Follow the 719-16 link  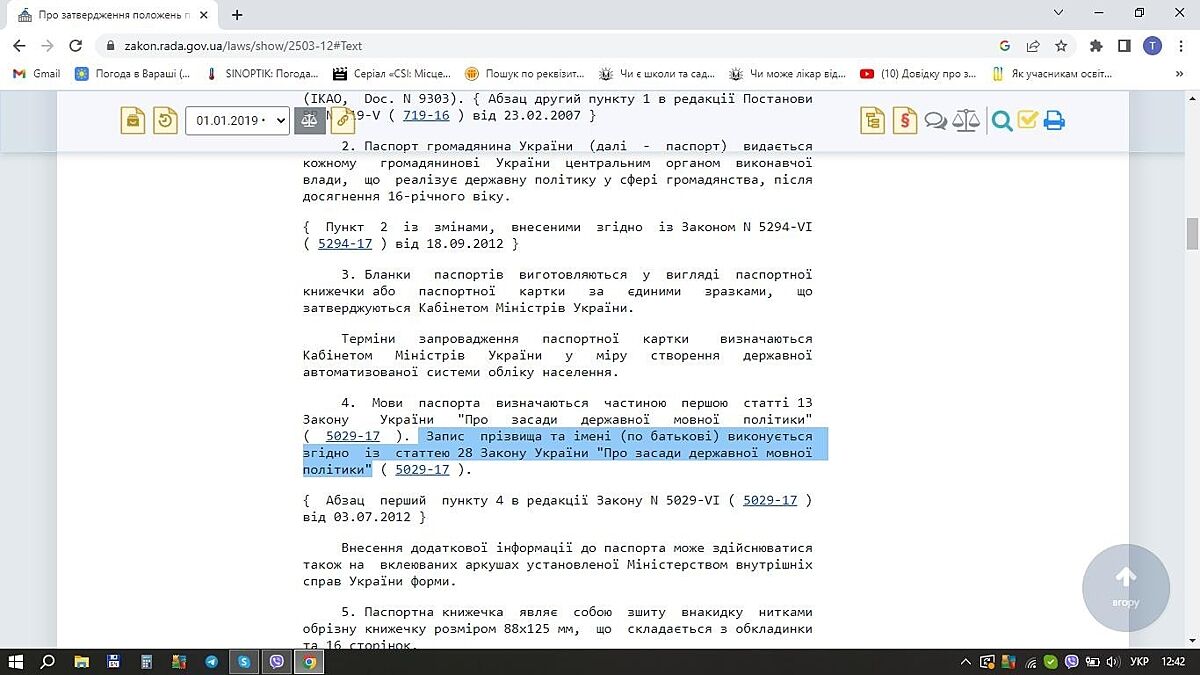click(426, 115)
